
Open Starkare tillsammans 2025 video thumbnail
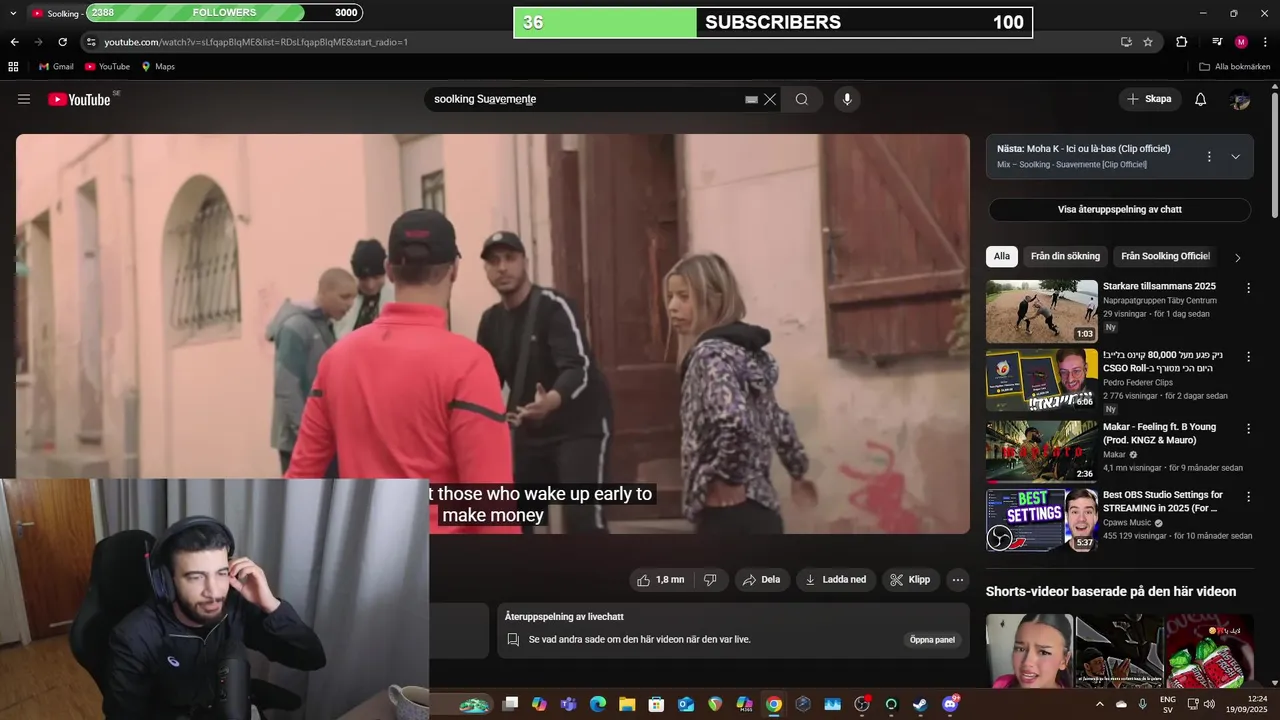[x=1041, y=311]
